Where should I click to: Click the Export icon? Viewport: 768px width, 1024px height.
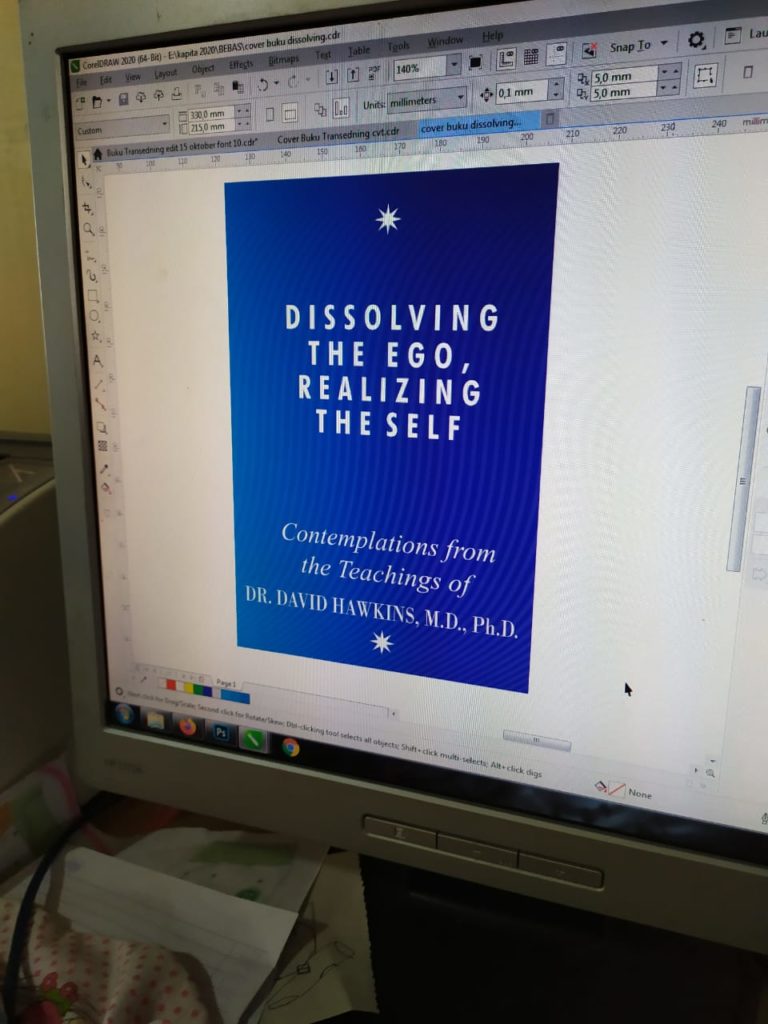[x=353, y=74]
